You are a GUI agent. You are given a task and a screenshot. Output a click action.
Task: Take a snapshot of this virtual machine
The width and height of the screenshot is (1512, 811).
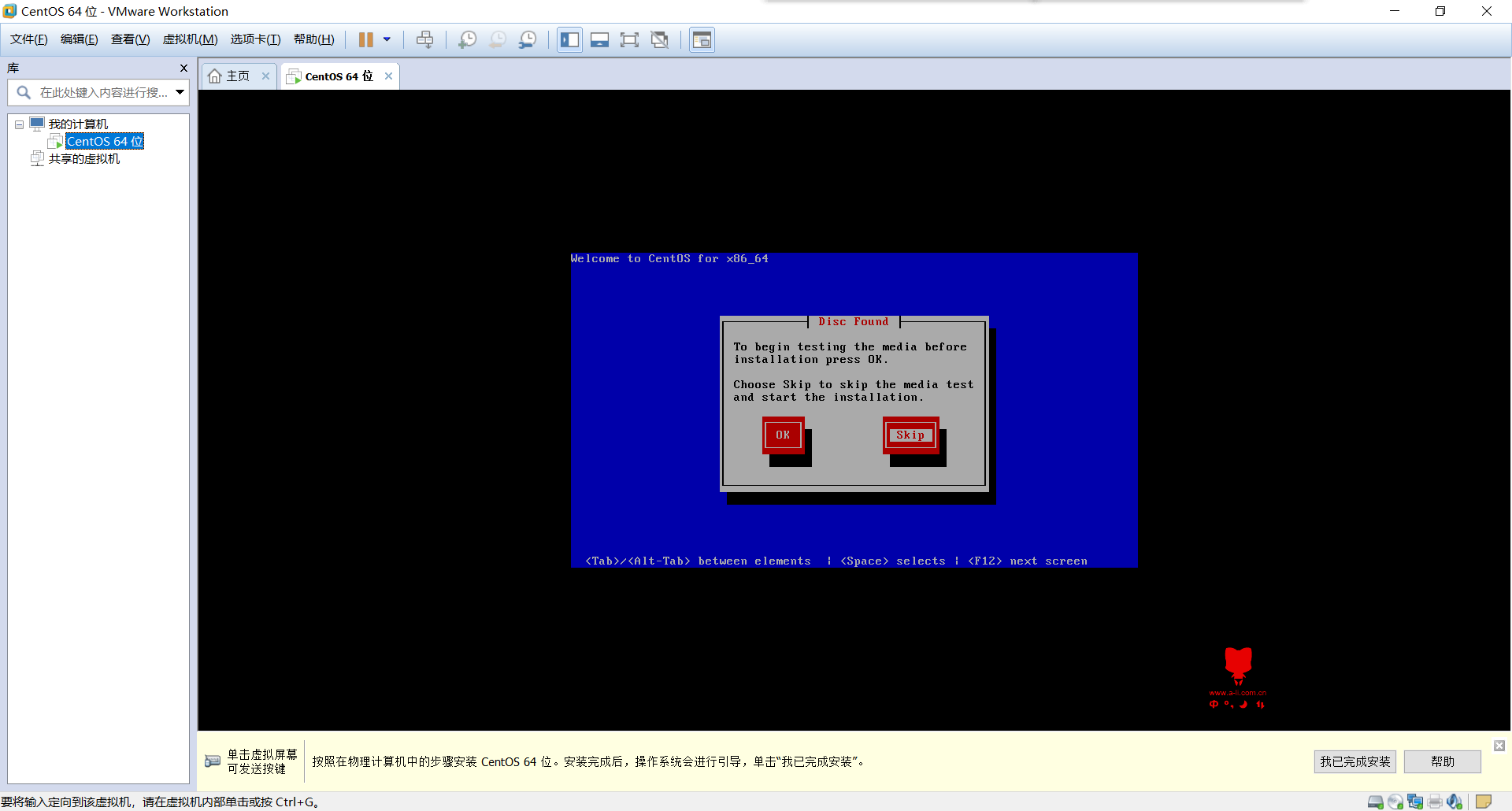point(467,39)
